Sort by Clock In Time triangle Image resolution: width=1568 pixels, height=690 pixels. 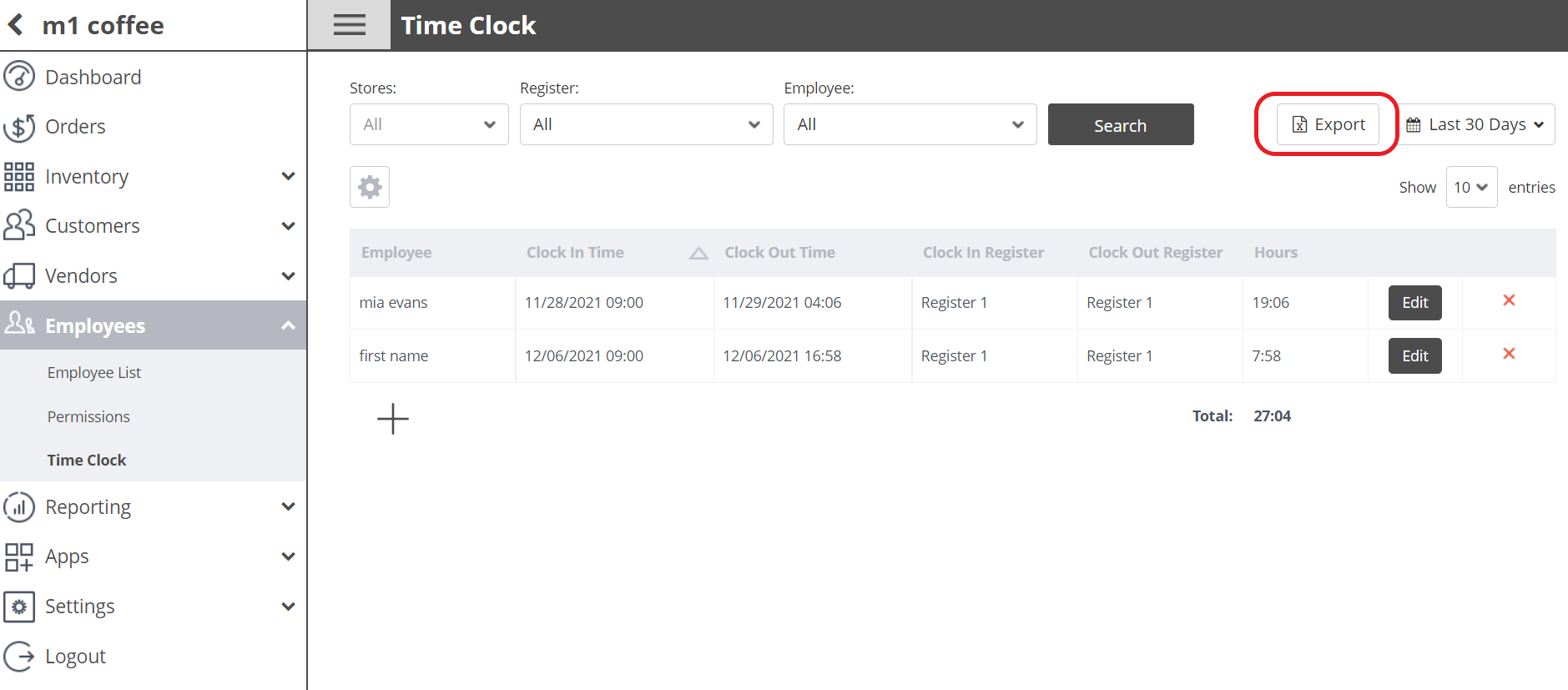[x=698, y=253]
